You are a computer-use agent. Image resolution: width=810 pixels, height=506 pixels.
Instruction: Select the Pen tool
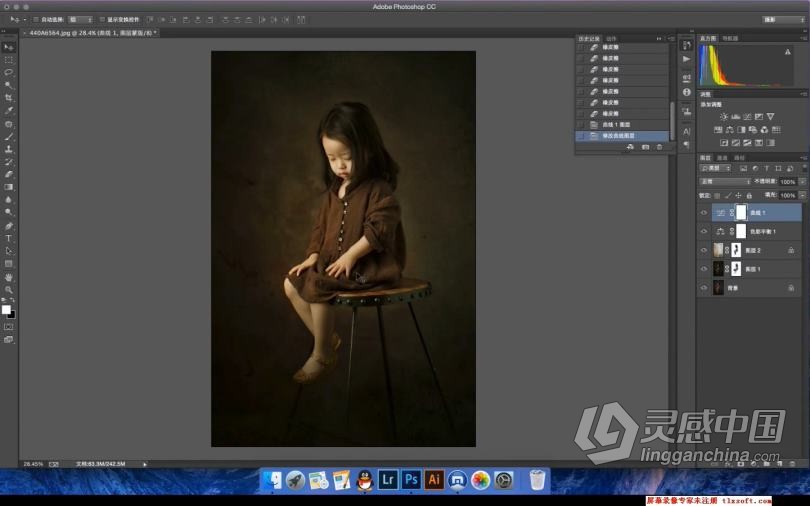[8, 226]
